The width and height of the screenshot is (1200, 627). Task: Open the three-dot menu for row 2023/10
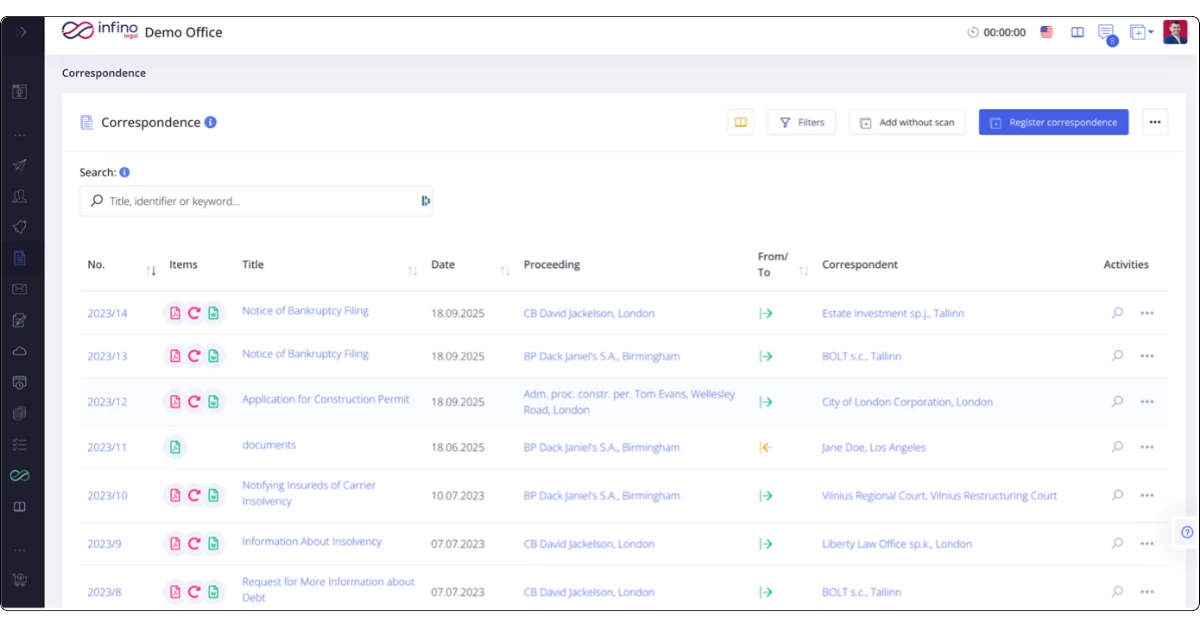(1147, 495)
